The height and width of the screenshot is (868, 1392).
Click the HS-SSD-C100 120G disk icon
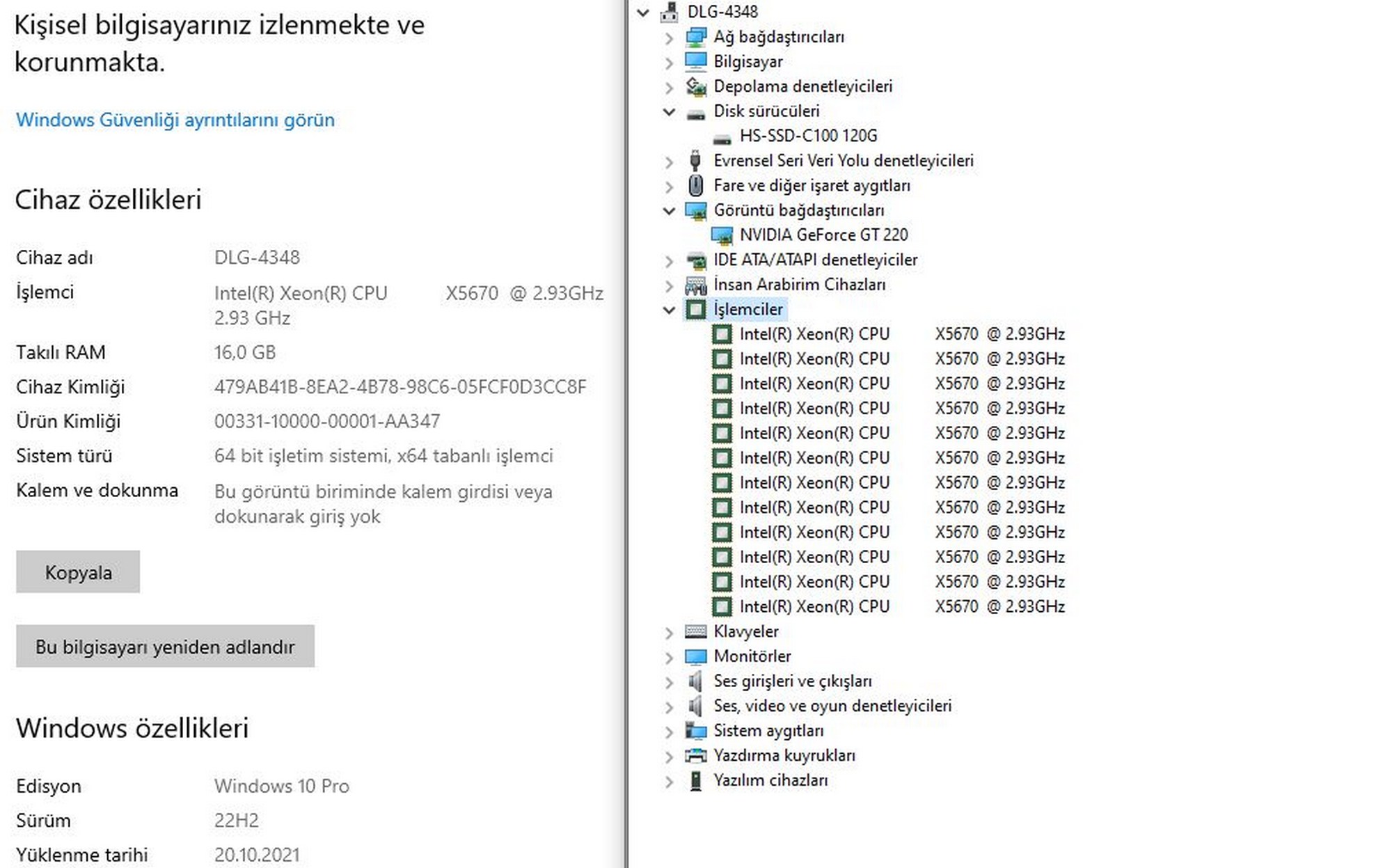pos(722,136)
